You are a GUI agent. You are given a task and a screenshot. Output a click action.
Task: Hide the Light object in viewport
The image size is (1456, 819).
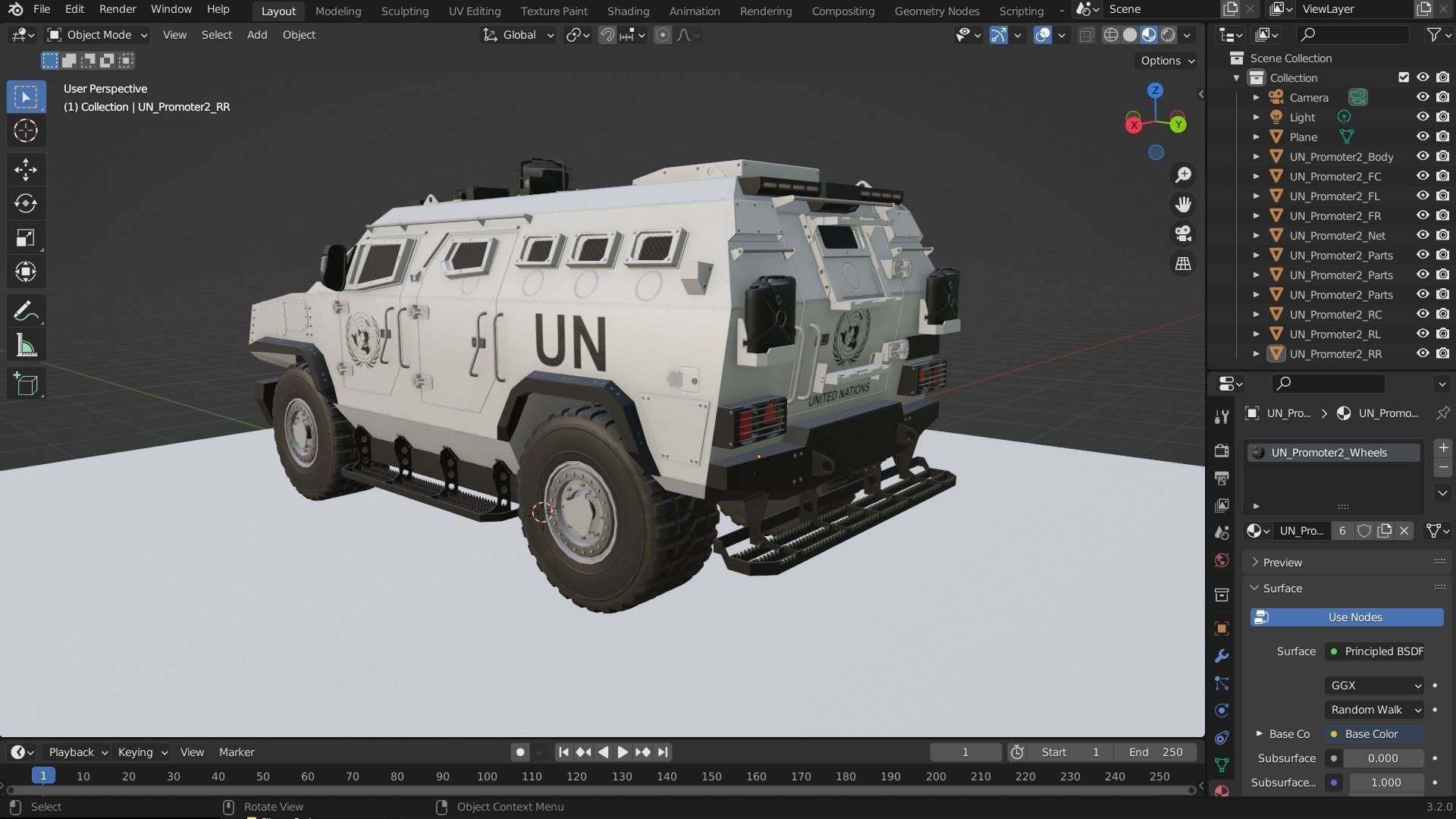coord(1423,117)
